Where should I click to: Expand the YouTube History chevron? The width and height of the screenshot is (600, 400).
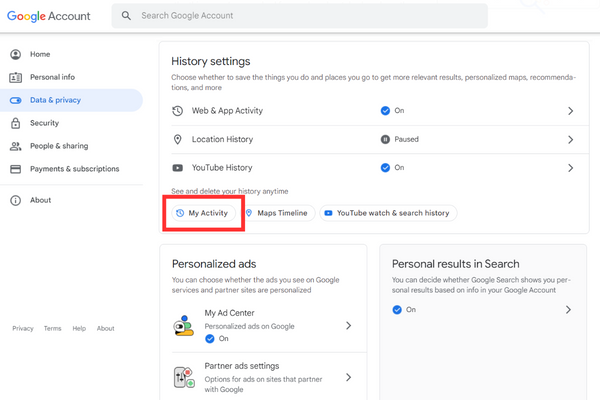[x=571, y=168]
